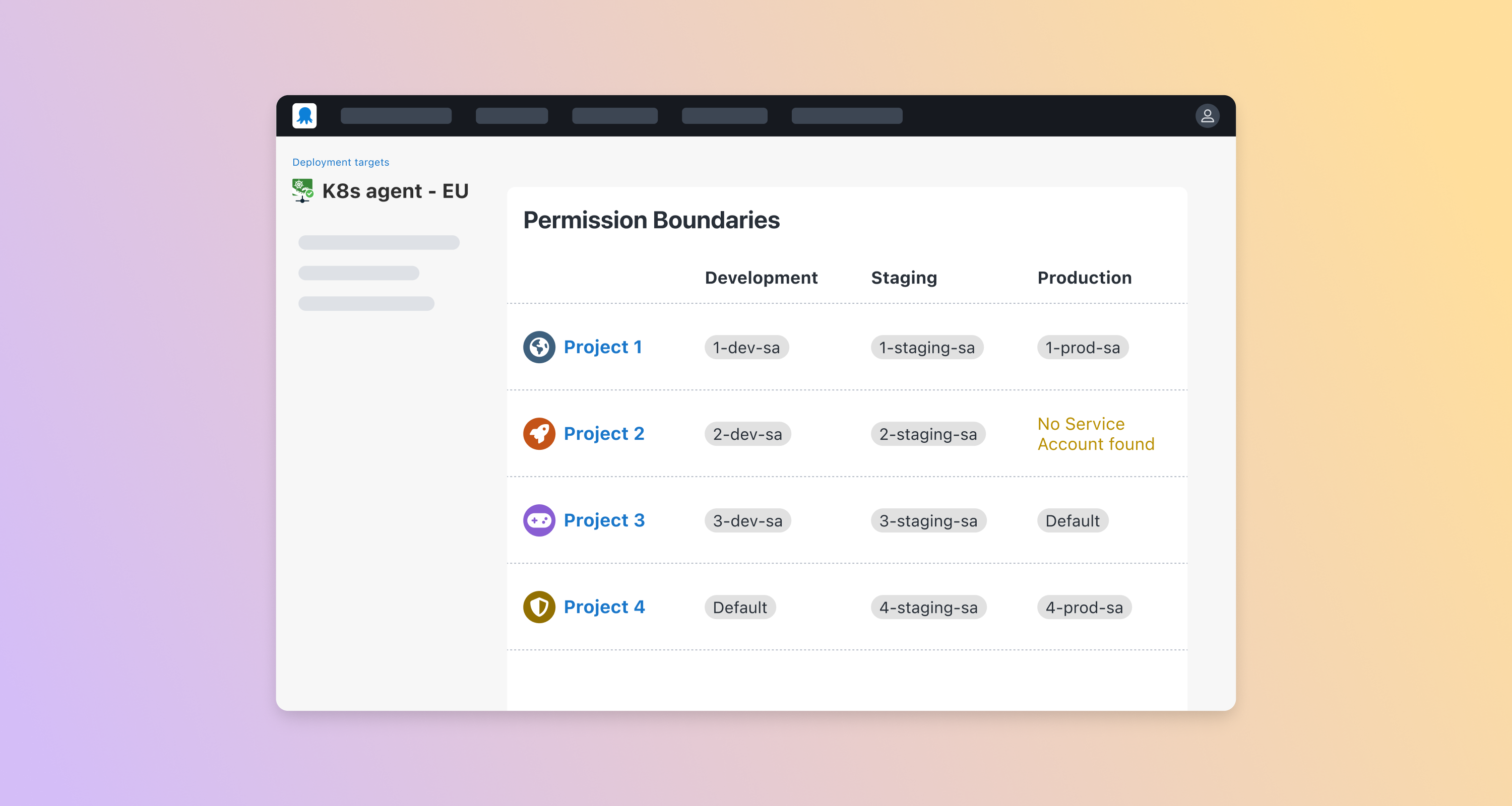Click the Default chip in Project 3 Production column
Screen dimensions: 1512x806
[x=1072, y=520]
